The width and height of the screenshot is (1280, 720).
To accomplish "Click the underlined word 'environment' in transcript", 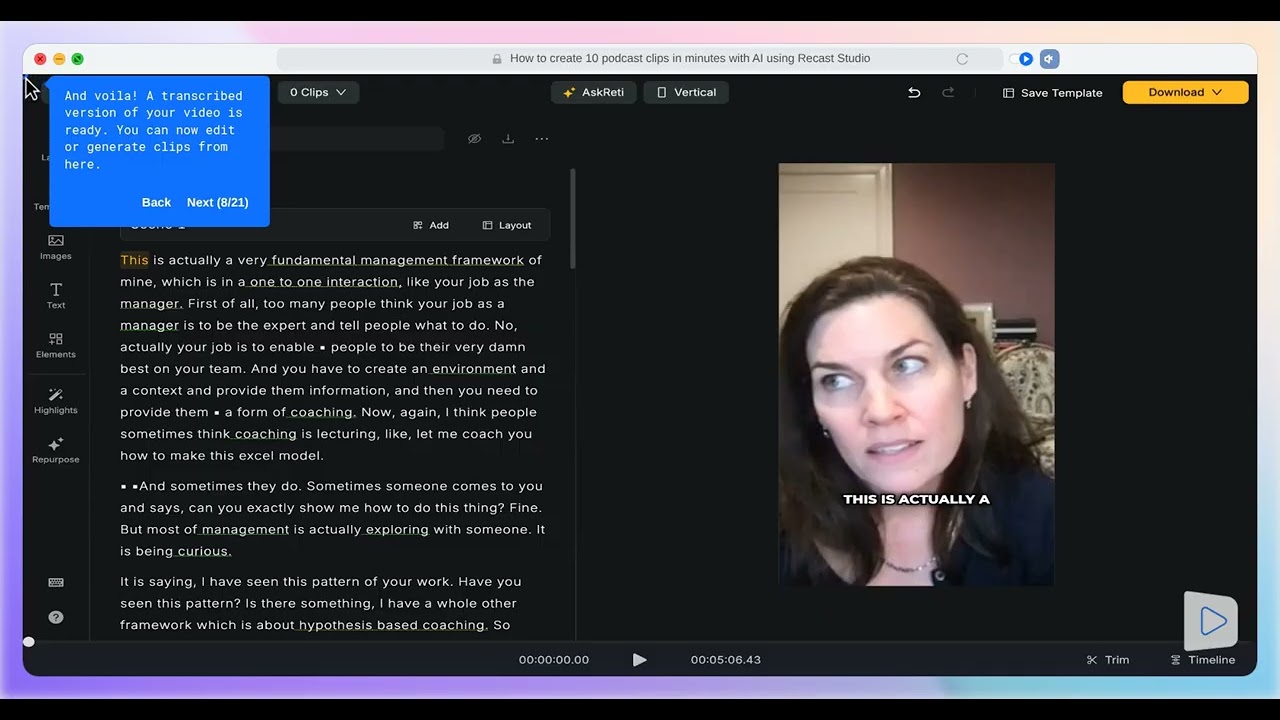I will 474,369.
